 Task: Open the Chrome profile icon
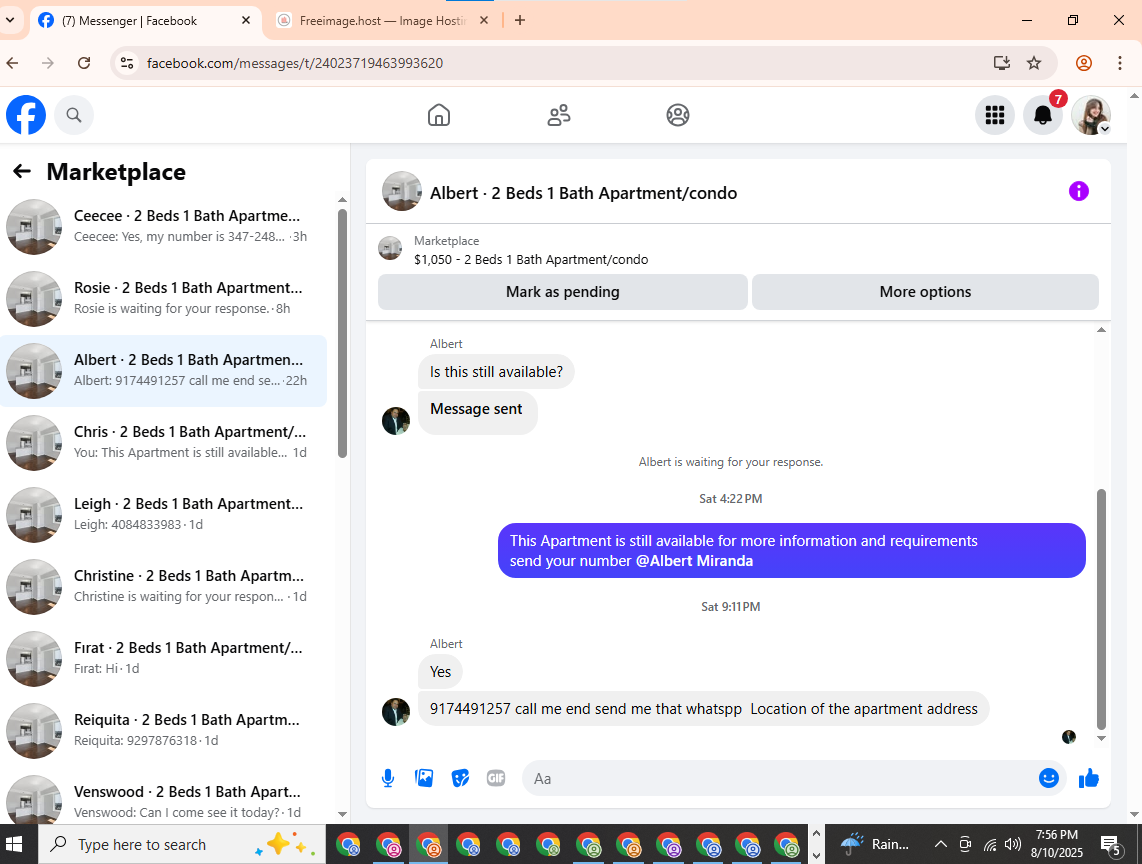click(1084, 63)
